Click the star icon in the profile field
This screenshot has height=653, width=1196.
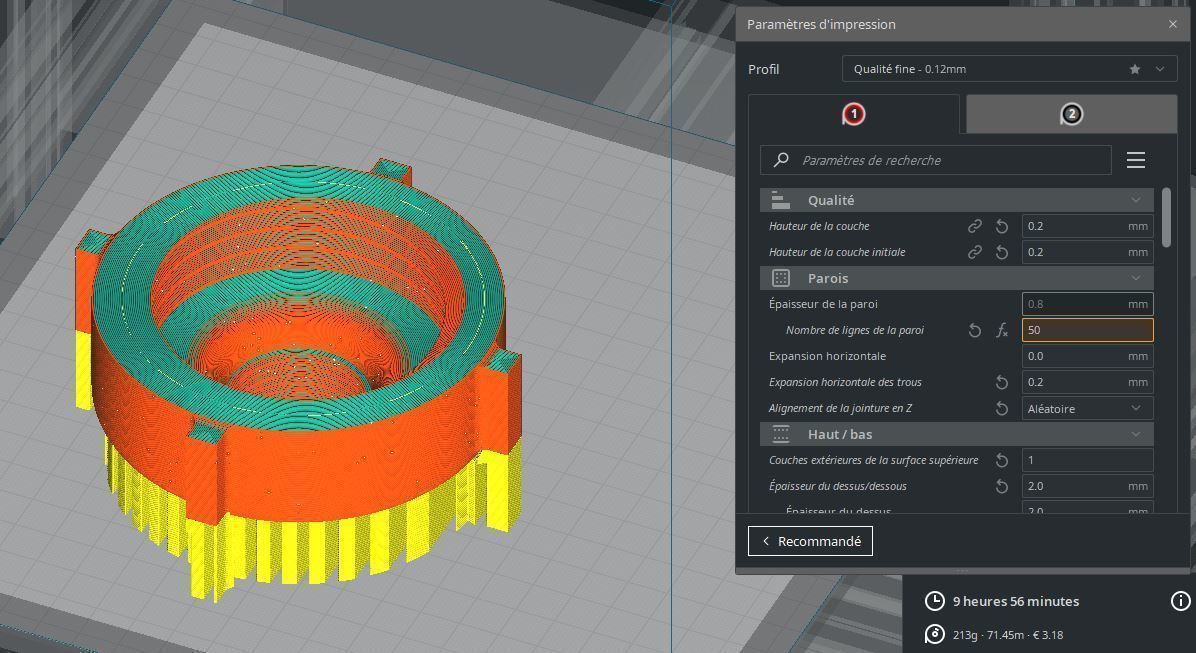pyautogui.click(x=1135, y=69)
